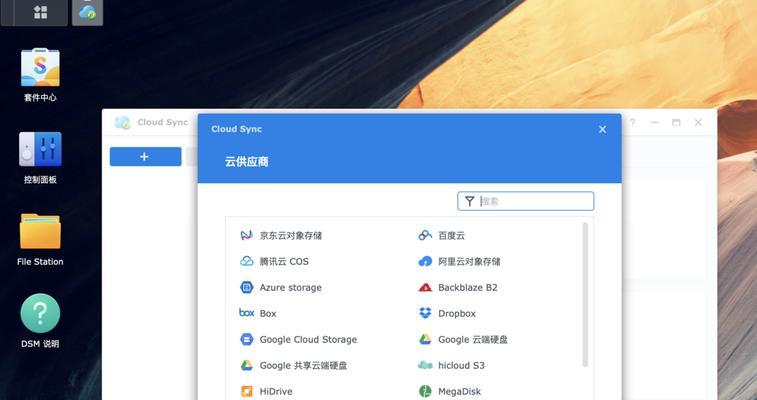The image size is (757, 400).
Task: Choose the Dropbox text entry
Action: click(x=457, y=314)
